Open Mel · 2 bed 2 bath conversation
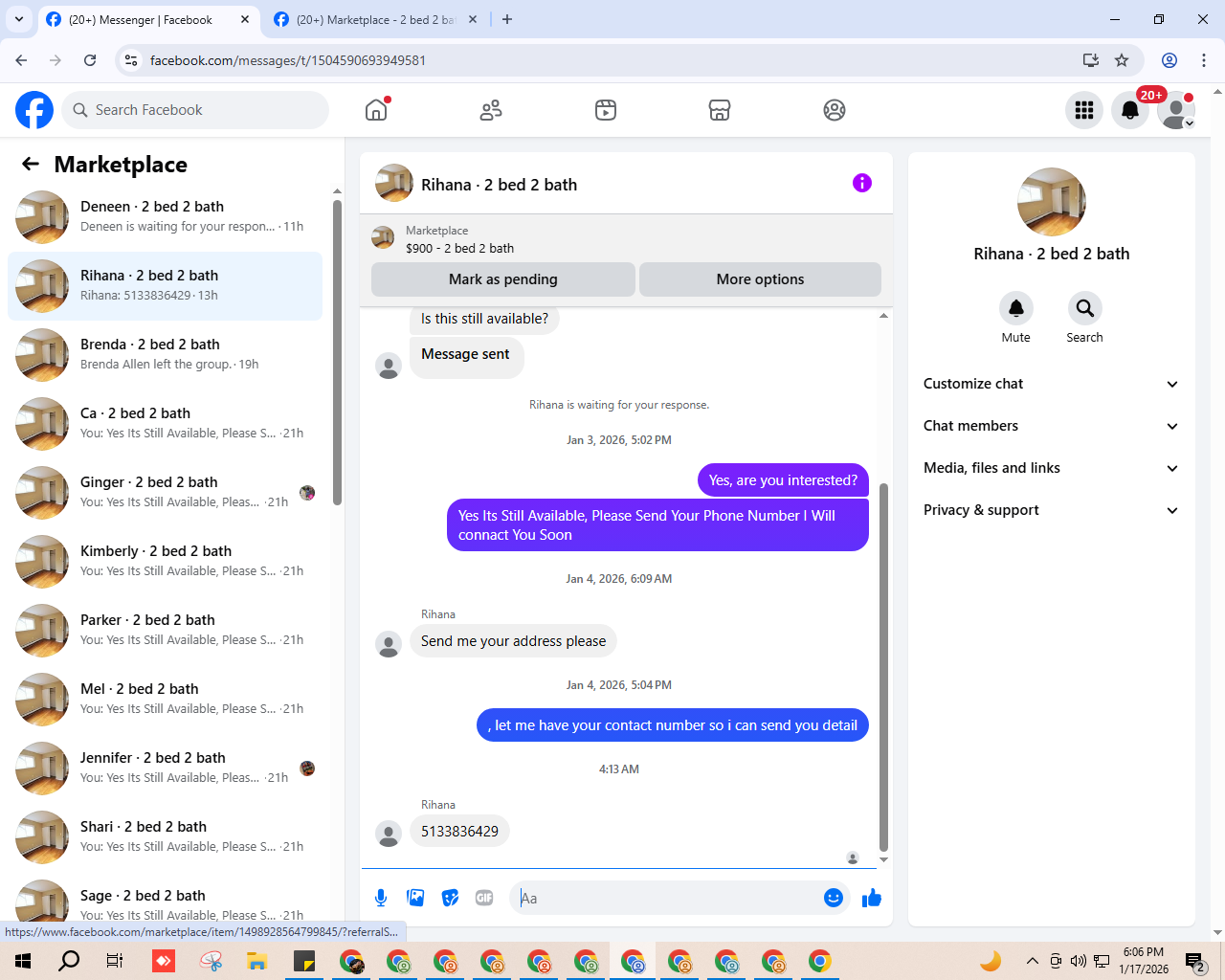 (165, 700)
